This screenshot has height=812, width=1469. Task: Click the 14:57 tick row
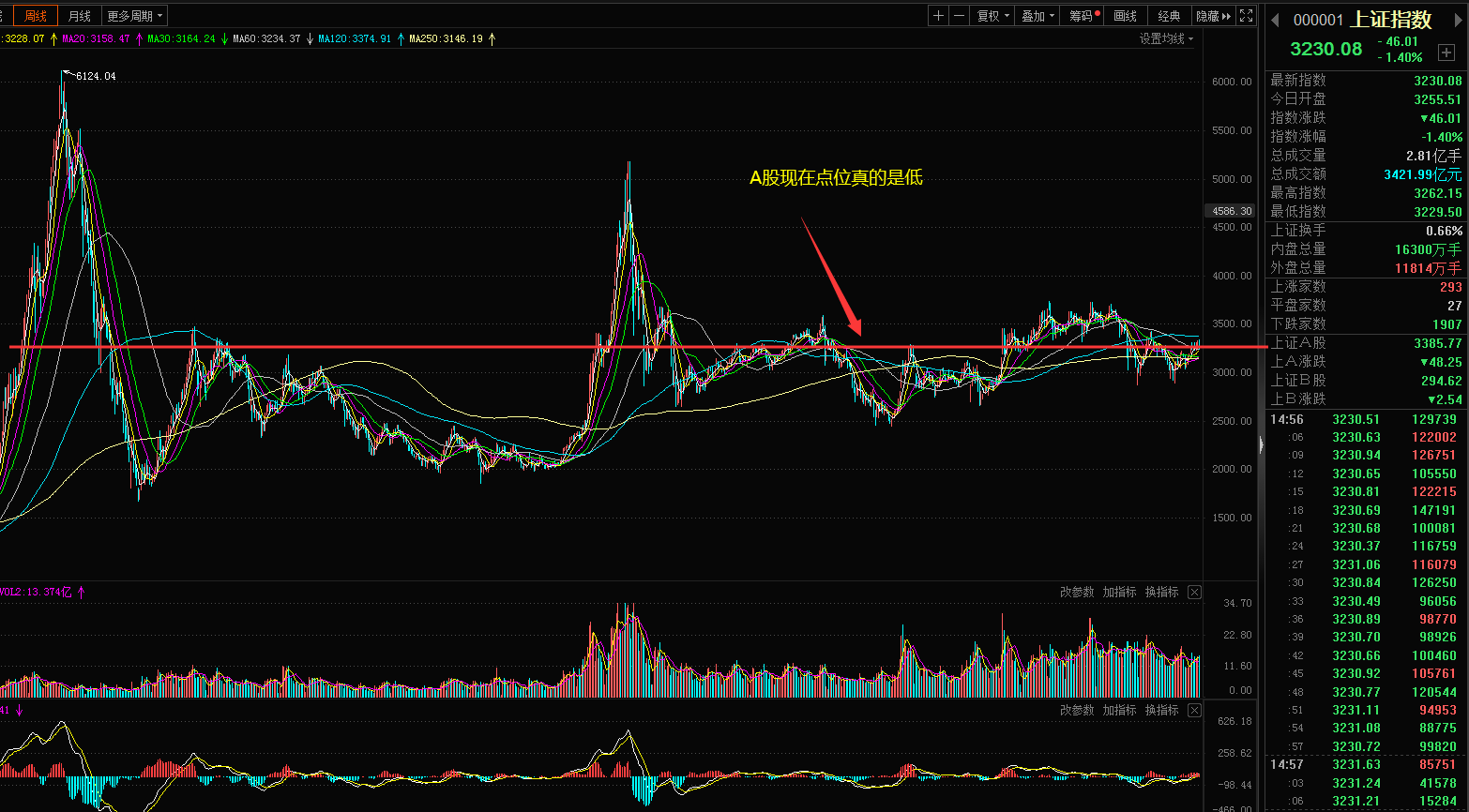[1366, 764]
